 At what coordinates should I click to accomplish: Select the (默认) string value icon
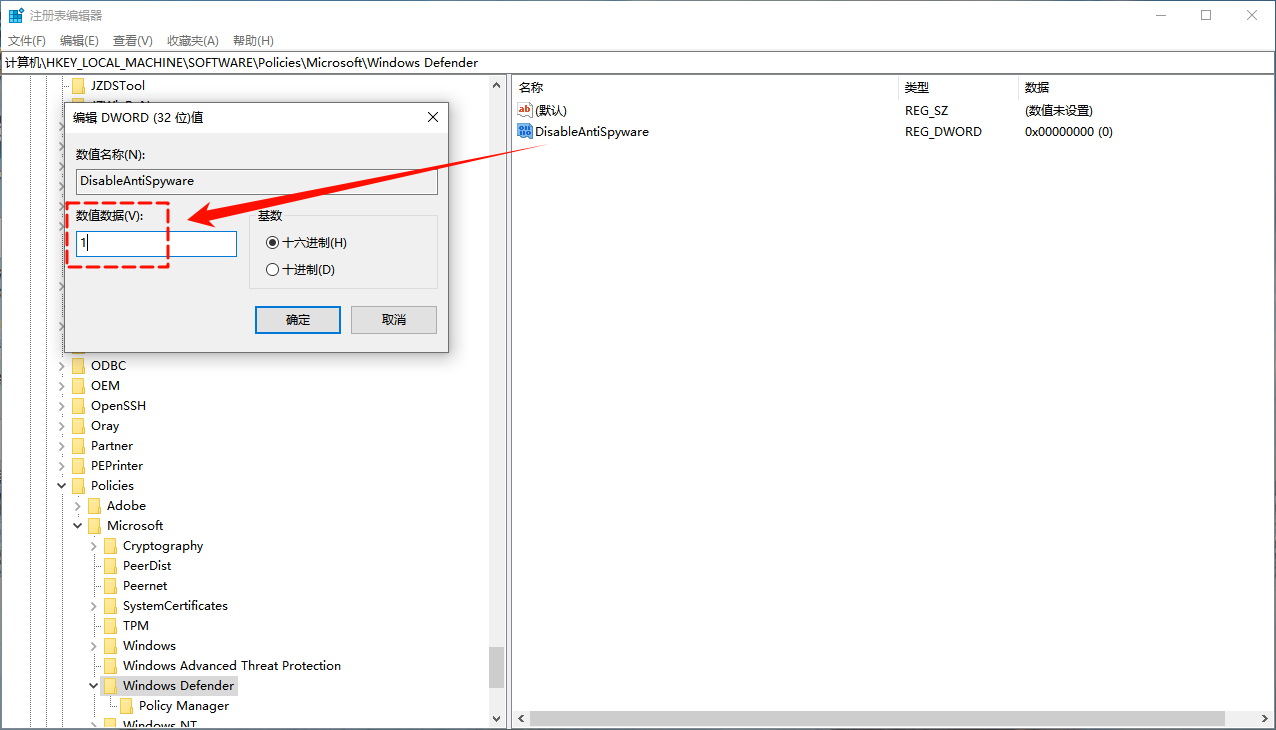(x=524, y=110)
